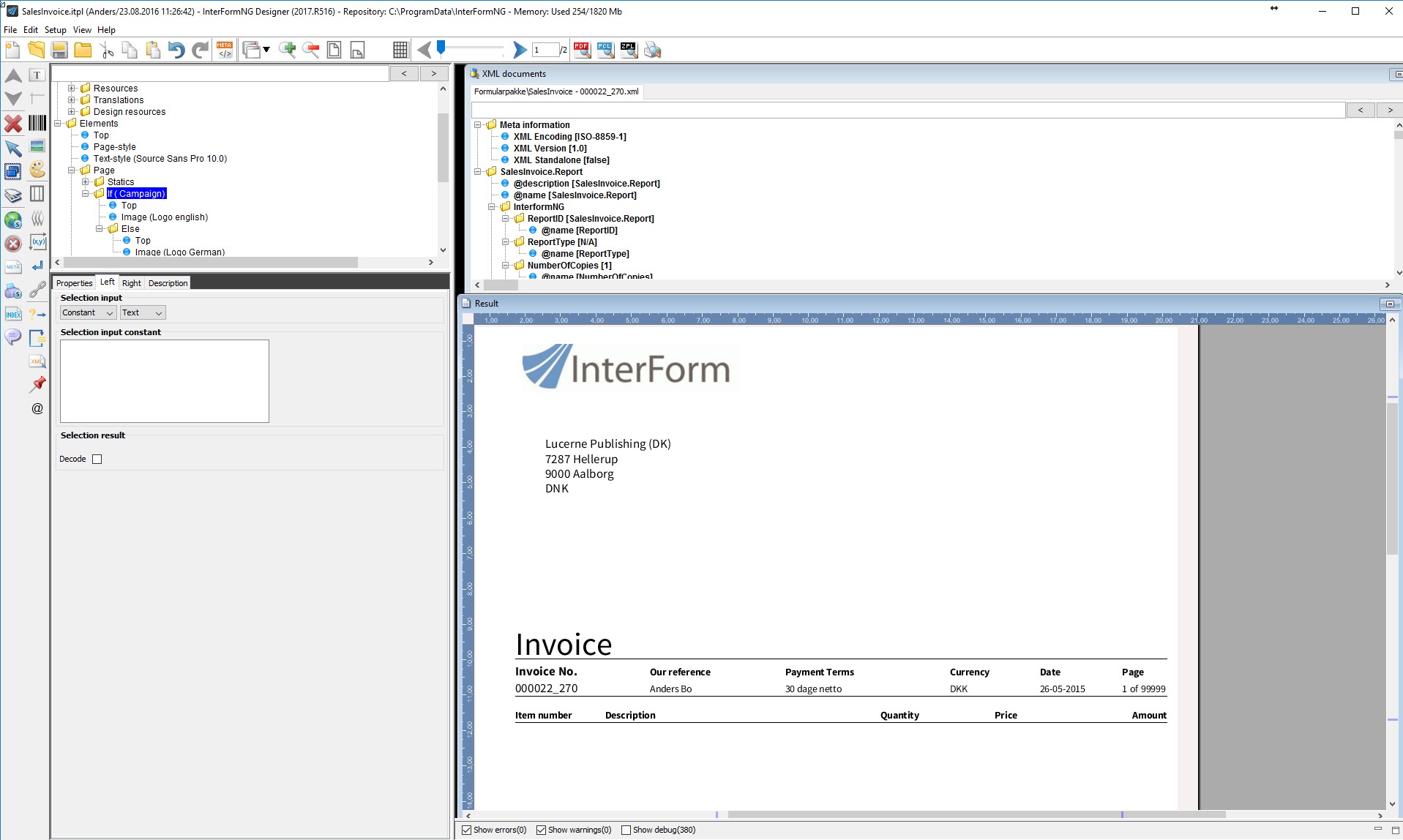Open the Setup menu
Screen dimensions: 1403x840
point(55,30)
